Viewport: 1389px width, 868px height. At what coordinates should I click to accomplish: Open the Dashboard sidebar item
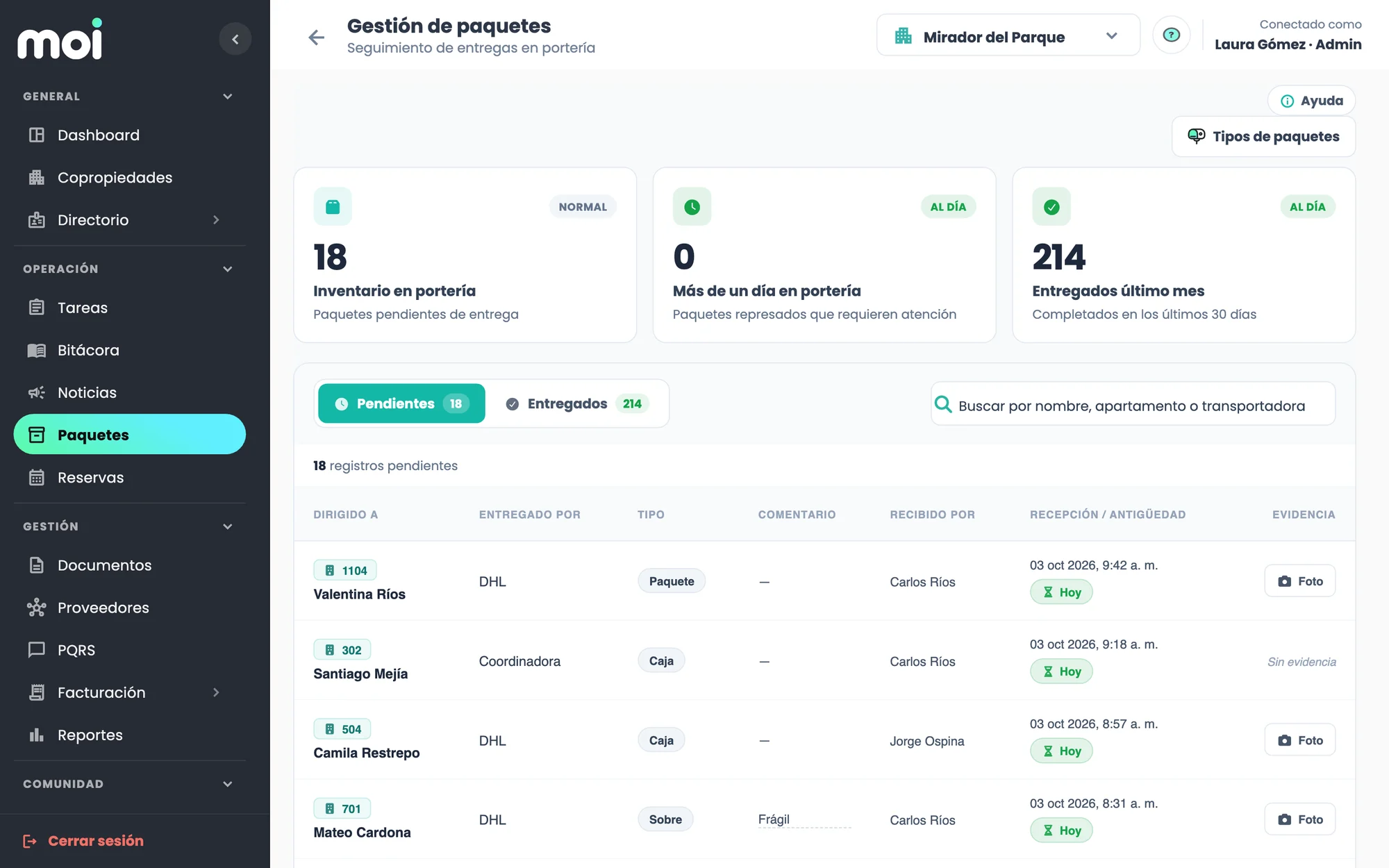[130, 135]
